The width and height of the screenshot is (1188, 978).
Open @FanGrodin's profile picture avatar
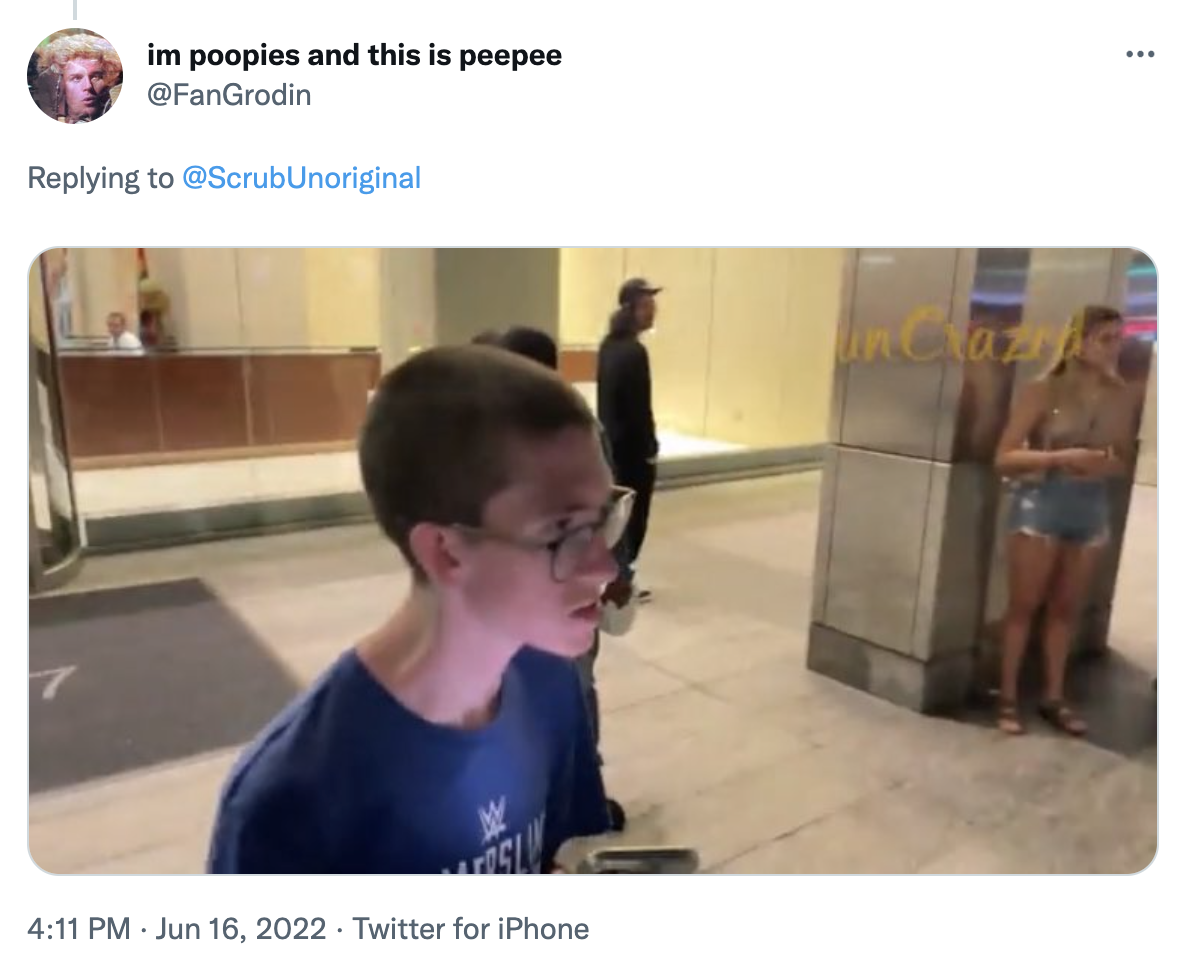[75, 76]
